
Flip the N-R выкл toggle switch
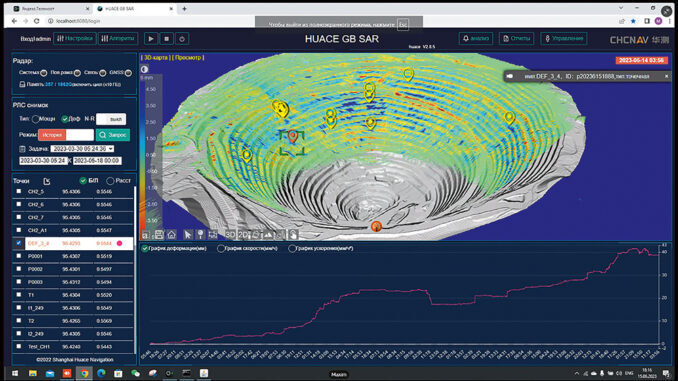(111, 119)
